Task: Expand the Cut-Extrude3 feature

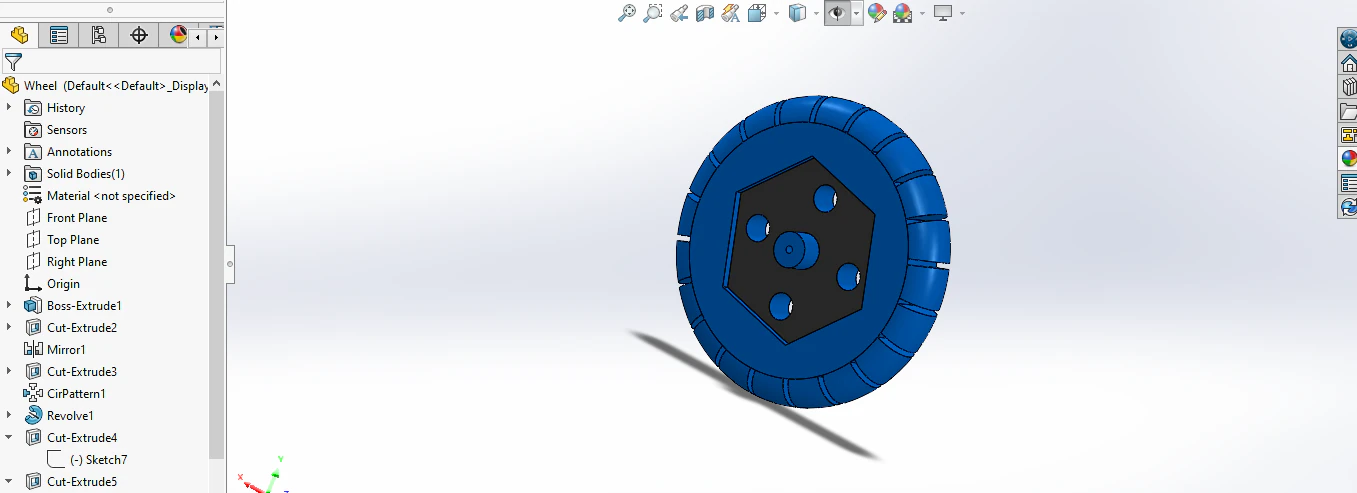Action: pyautogui.click(x=9, y=371)
